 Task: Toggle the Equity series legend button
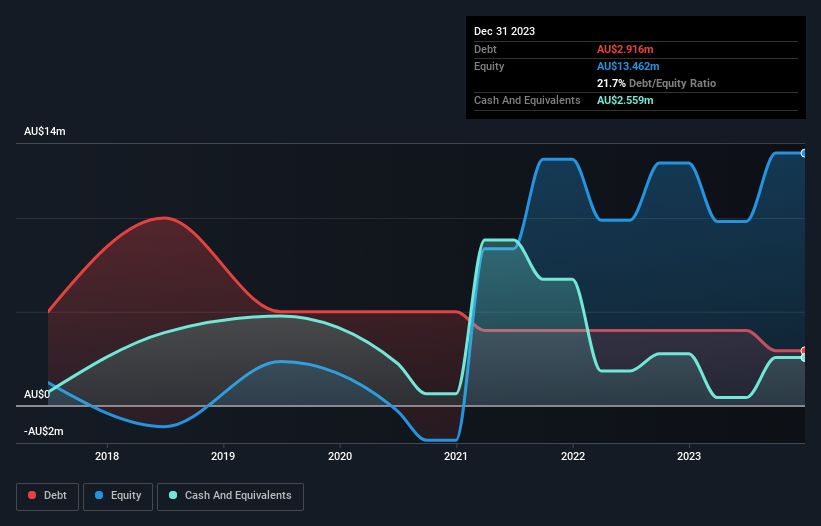point(118,496)
